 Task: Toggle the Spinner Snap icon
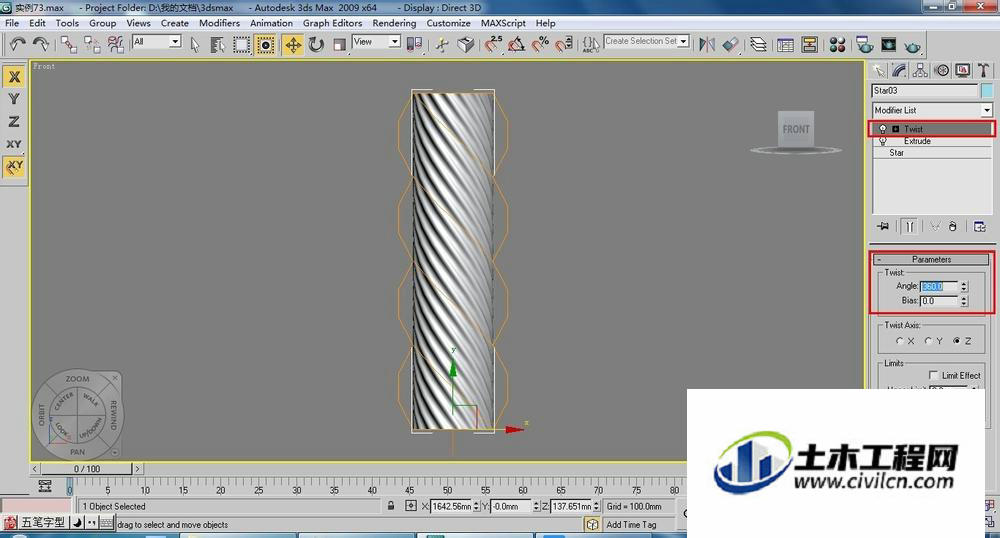point(564,44)
